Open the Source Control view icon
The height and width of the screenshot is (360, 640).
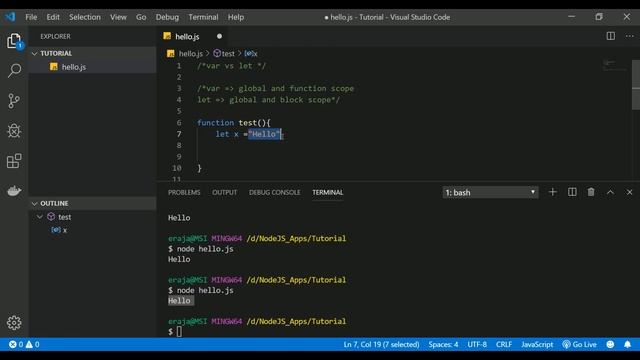coord(14,100)
